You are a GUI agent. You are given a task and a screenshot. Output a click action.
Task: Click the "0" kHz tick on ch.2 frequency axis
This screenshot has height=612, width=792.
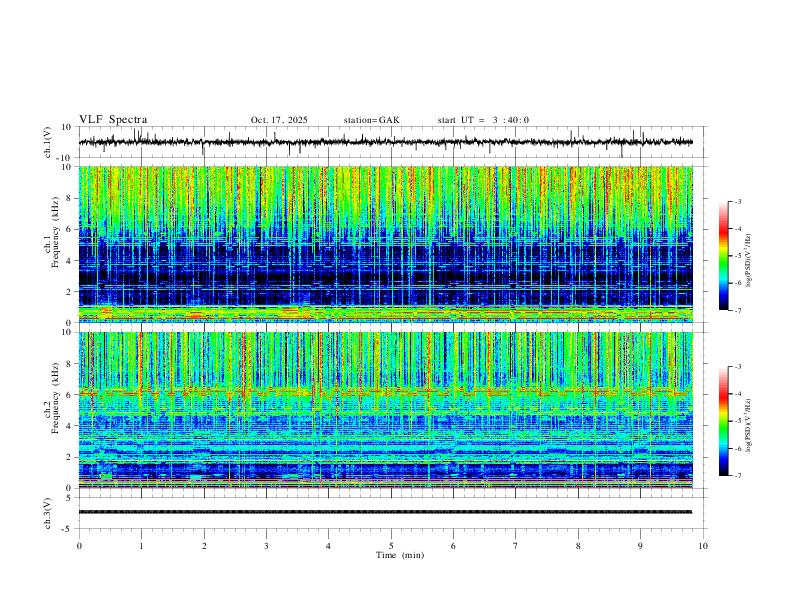70,488
